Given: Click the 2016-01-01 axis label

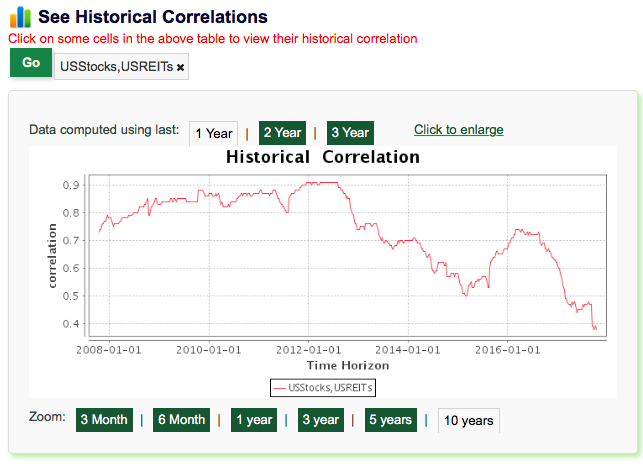Looking at the screenshot, I should (x=508, y=350).
